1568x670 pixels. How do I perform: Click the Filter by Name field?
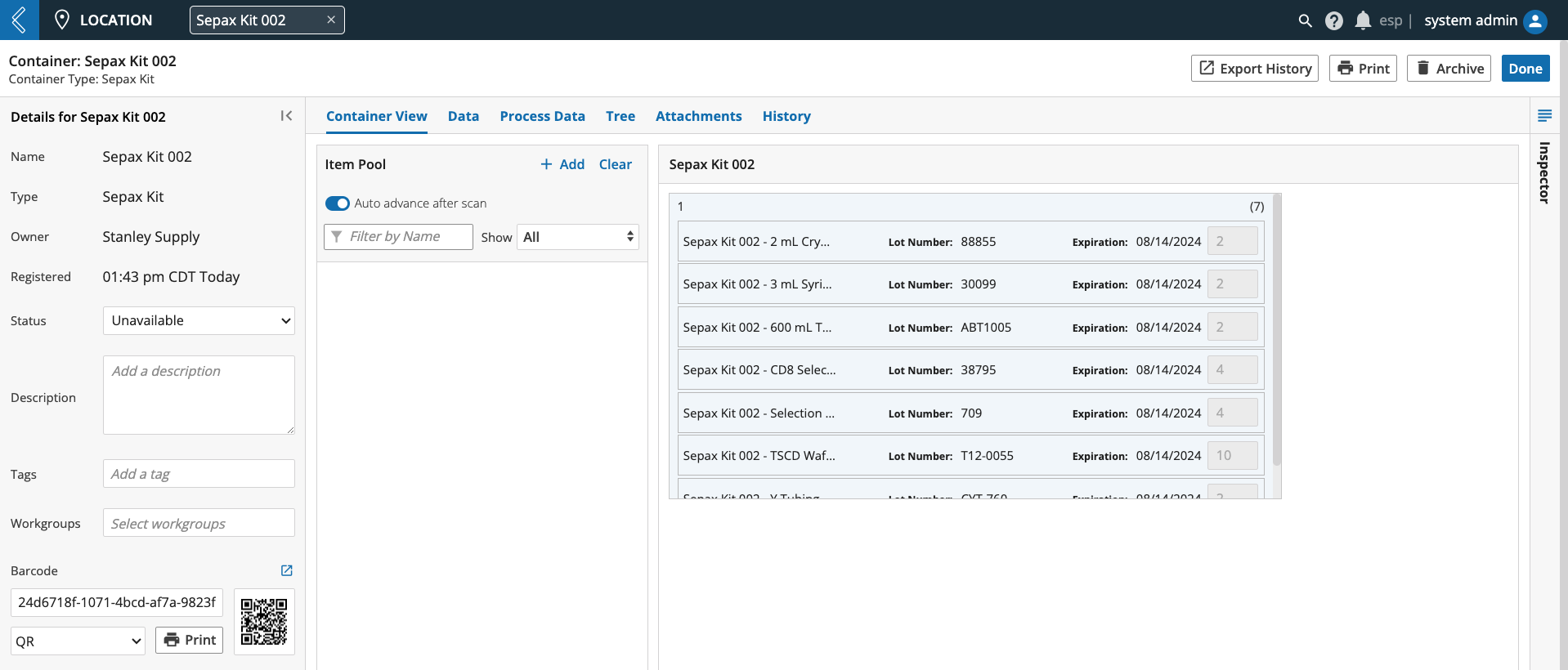tap(399, 236)
